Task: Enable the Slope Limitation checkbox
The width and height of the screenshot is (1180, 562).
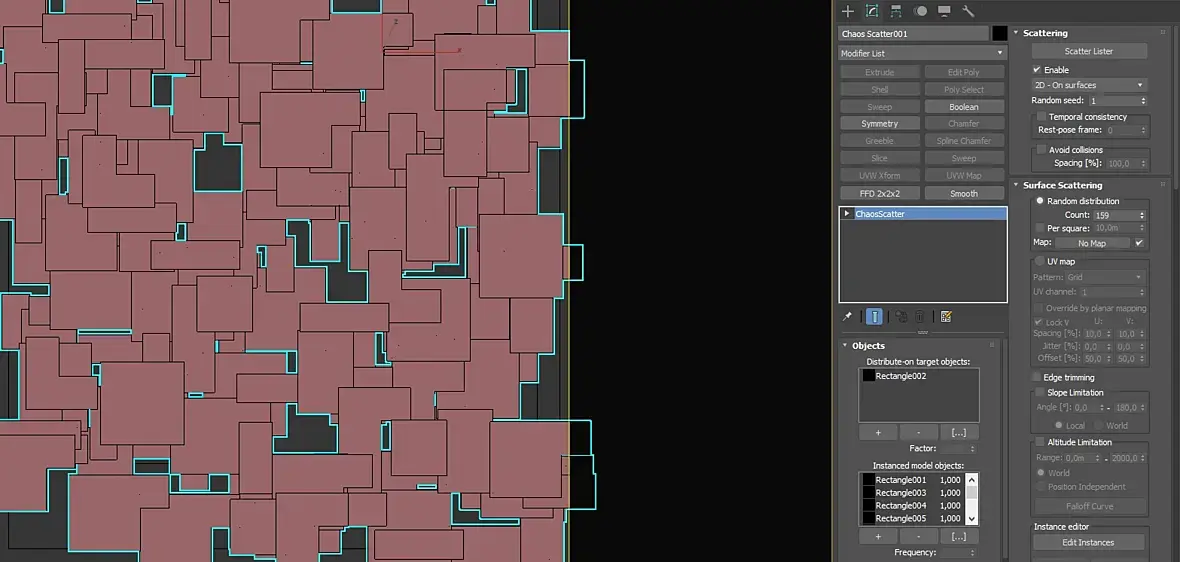Action: pyautogui.click(x=1042, y=393)
